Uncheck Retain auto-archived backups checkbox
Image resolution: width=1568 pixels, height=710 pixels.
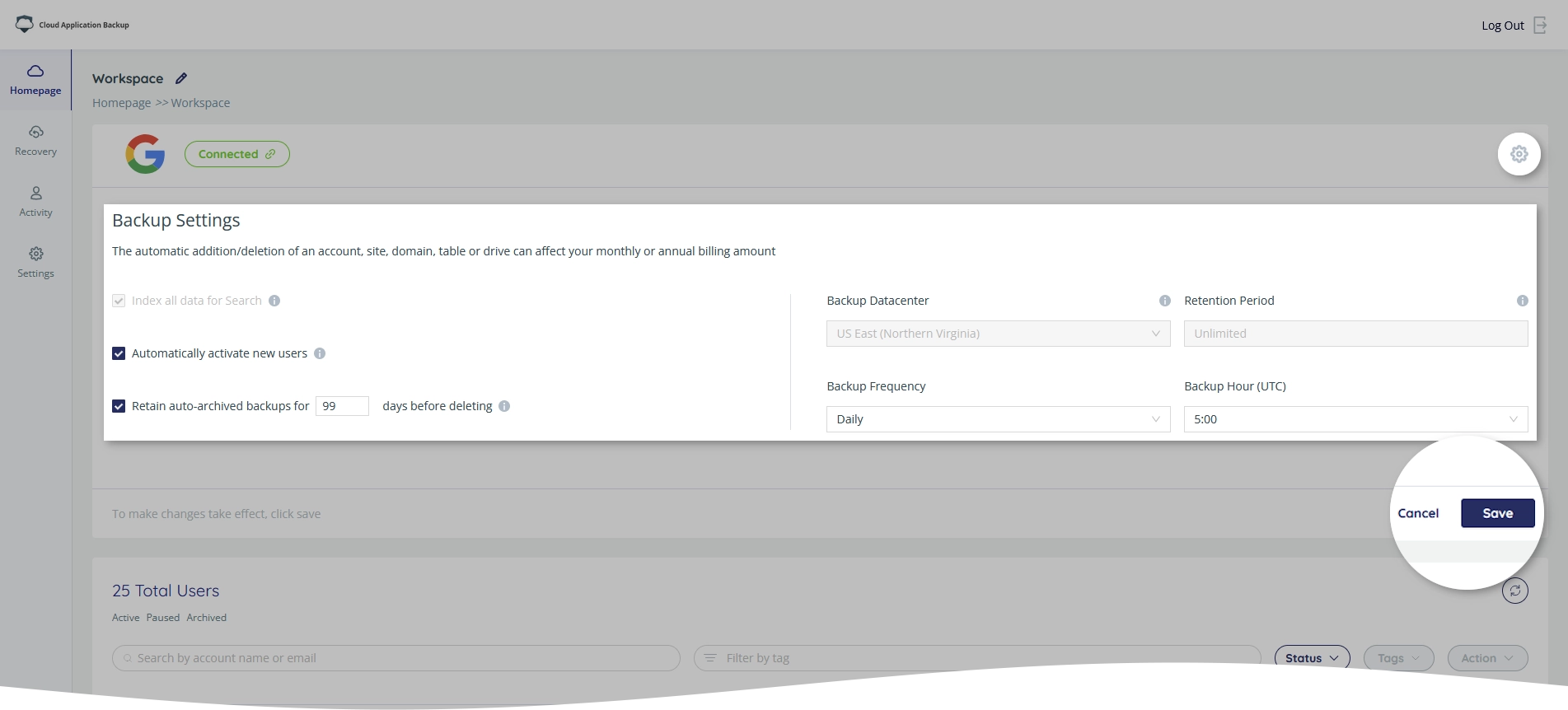coord(119,406)
